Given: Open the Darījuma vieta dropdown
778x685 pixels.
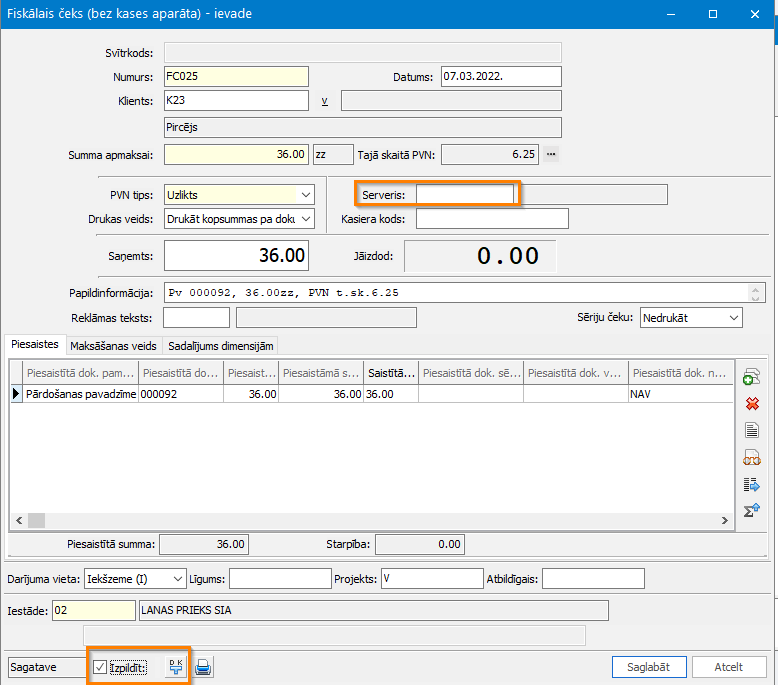Looking at the screenshot, I should pos(178,579).
